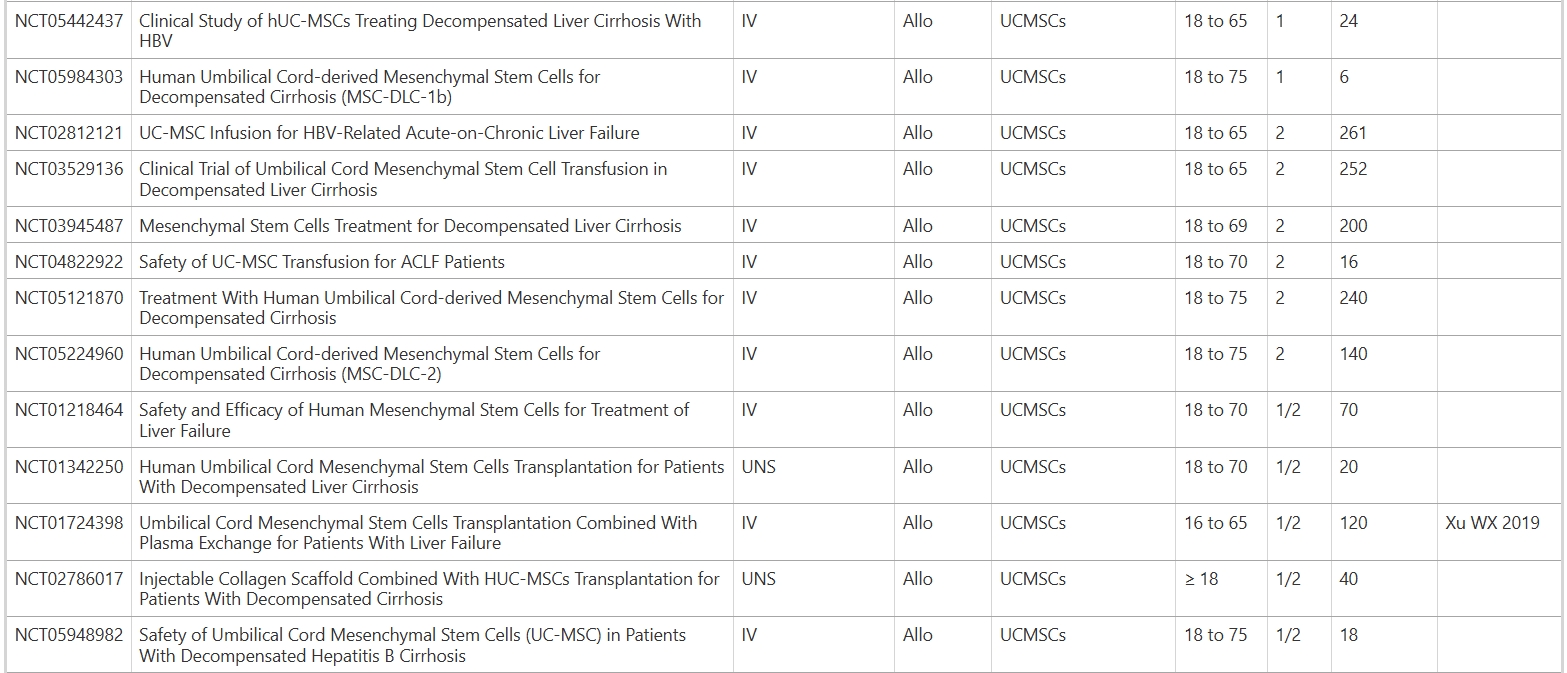The width and height of the screenshot is (1567, 673).
Task: Click the enrollment number 252
Action: [x=1352, y=169]
